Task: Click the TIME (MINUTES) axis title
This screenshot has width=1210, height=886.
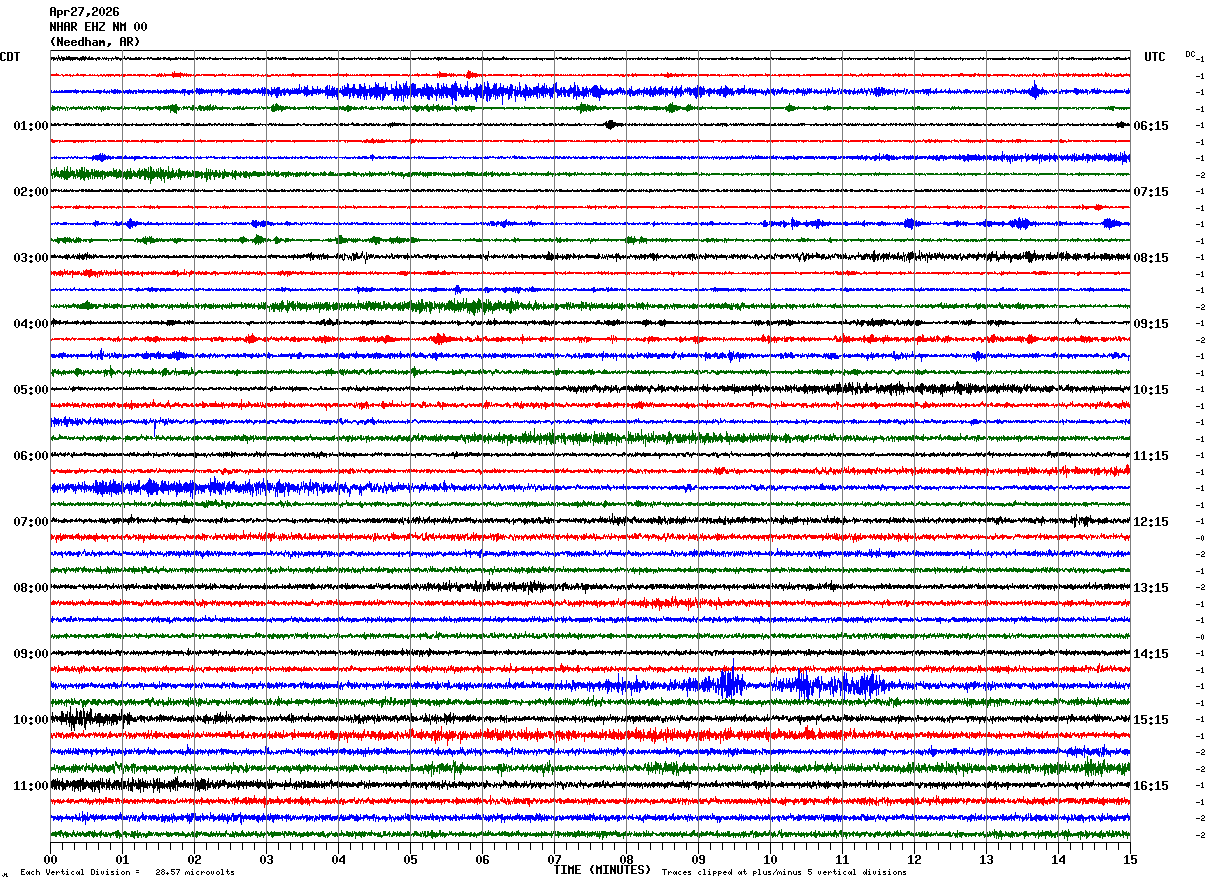Action: tap(602, 870)
